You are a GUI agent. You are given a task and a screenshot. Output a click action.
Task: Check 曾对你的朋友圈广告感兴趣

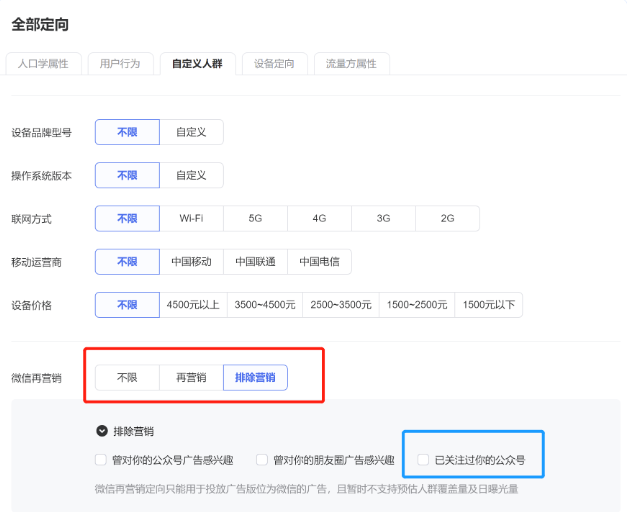262,460
